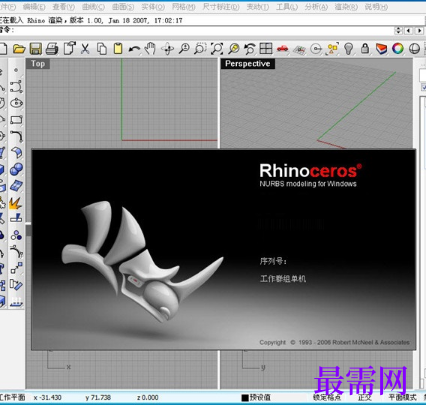The height and width of the screenshot is (412, 426).
Task: Switch to the four viewports layout icon
Action: pyautogui.click(x=266, y=49)
